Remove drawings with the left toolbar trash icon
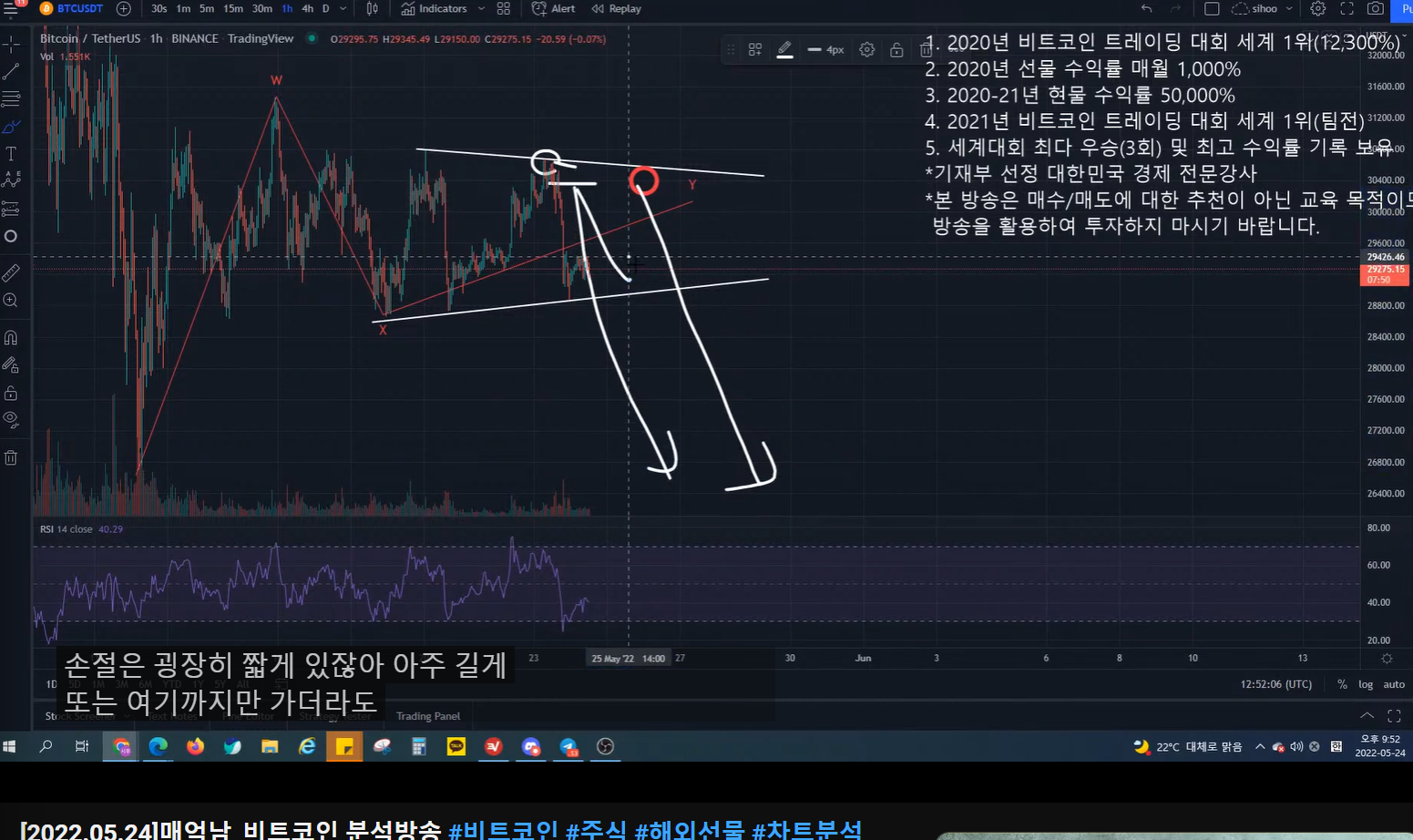Viewport: 1413px width, 840px height. 11,457
